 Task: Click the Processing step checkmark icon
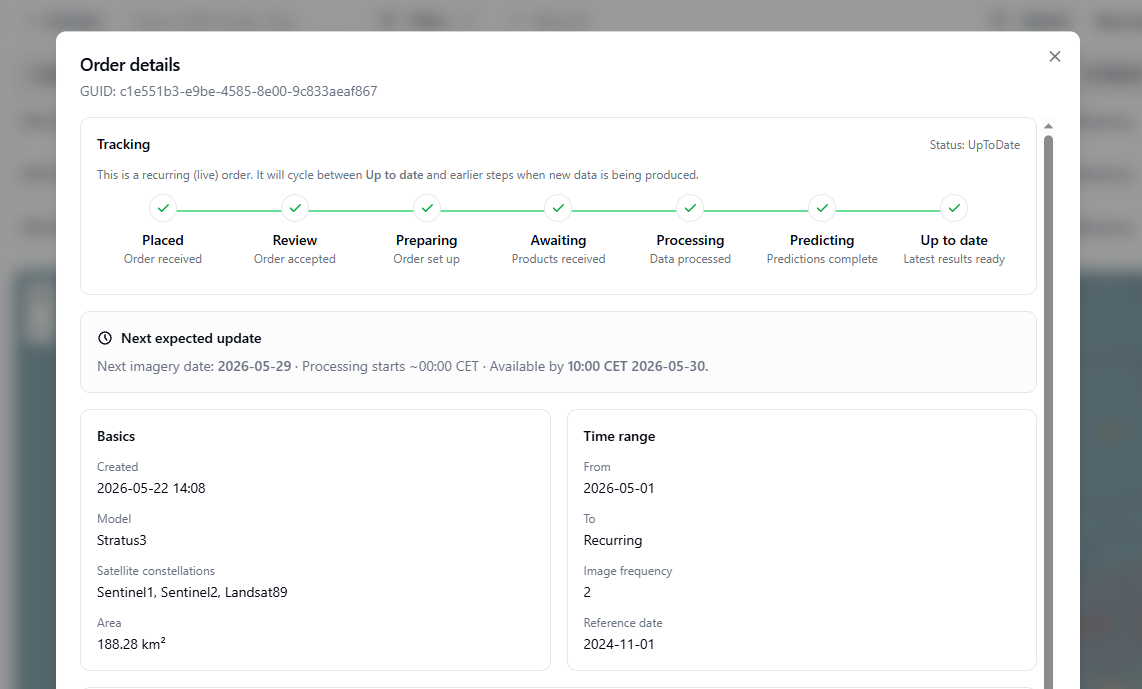(690, 208)
